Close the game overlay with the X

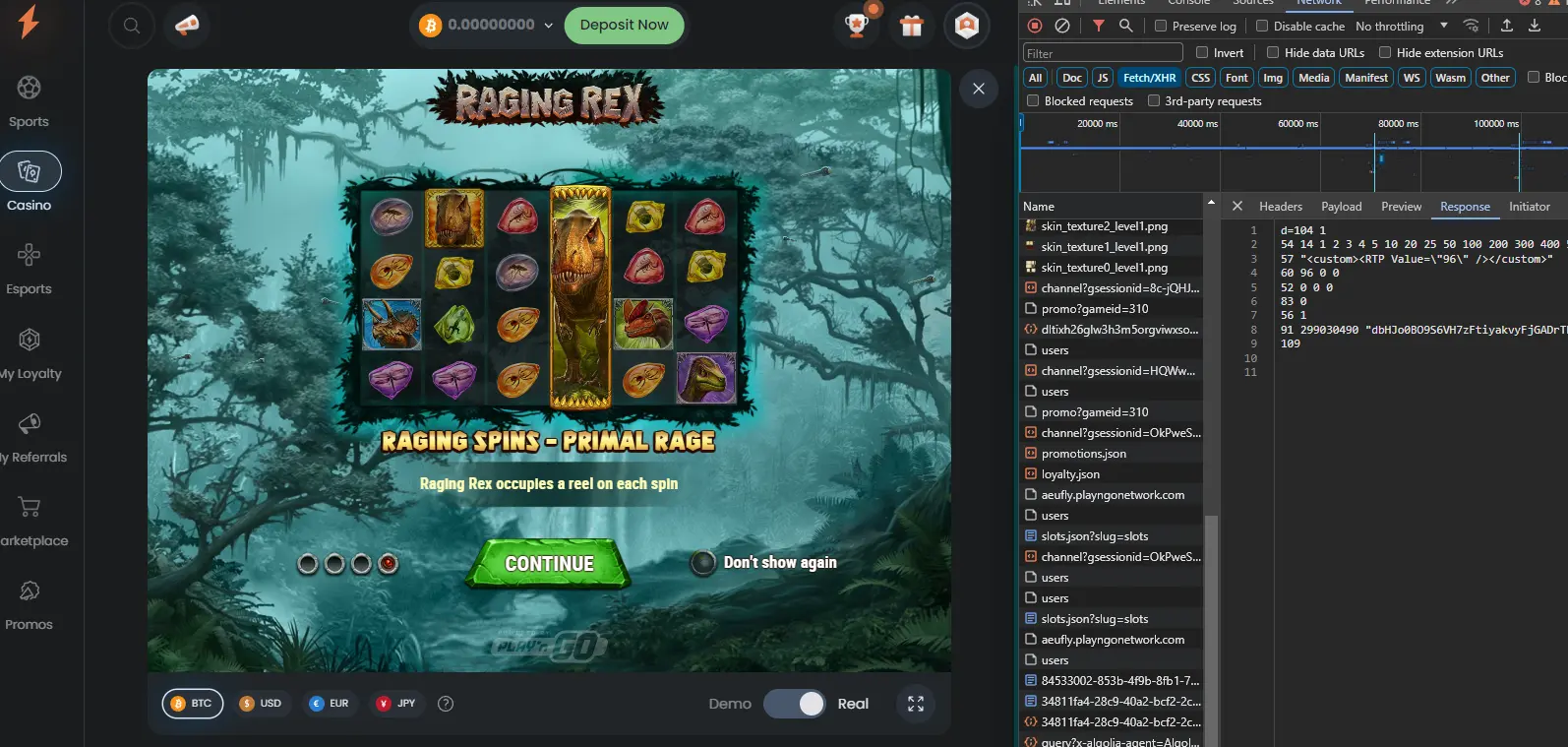pyautogui.click(x=979, y=89)
